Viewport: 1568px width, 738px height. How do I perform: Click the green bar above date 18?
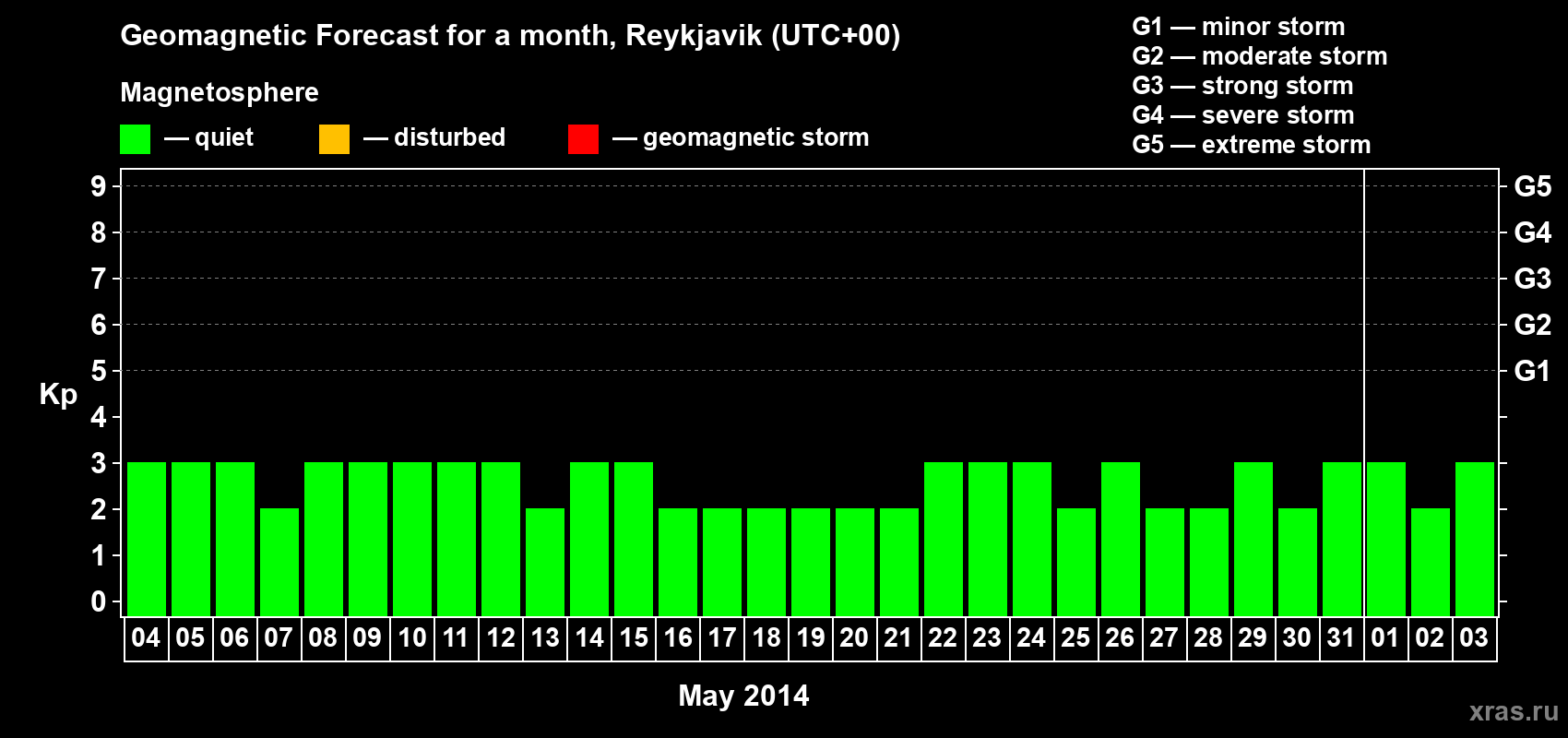pos(766,562)
